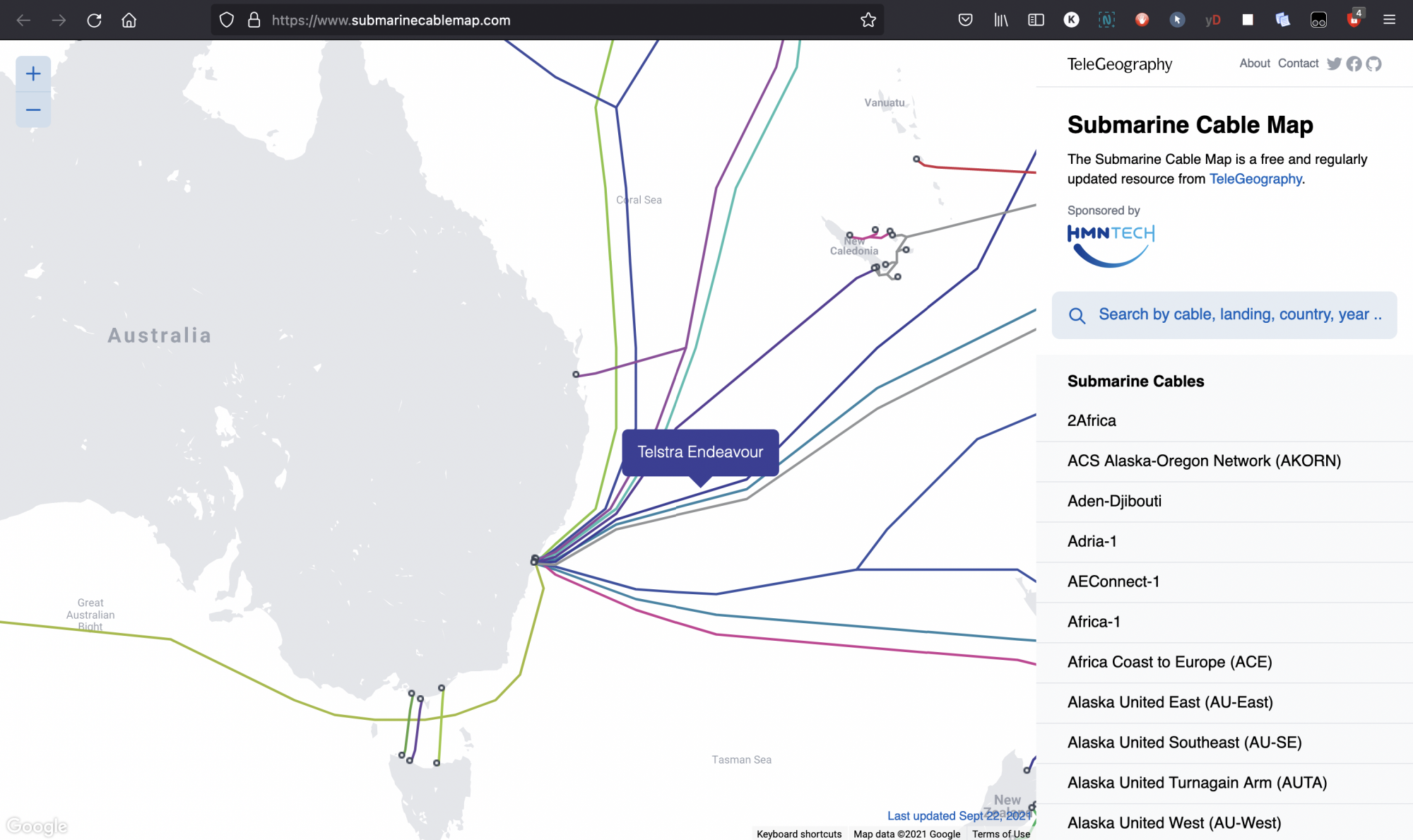Screen dimensions: 1413x840
Task: Open the extension with badge 4
Action: [x=1354, y=18]
